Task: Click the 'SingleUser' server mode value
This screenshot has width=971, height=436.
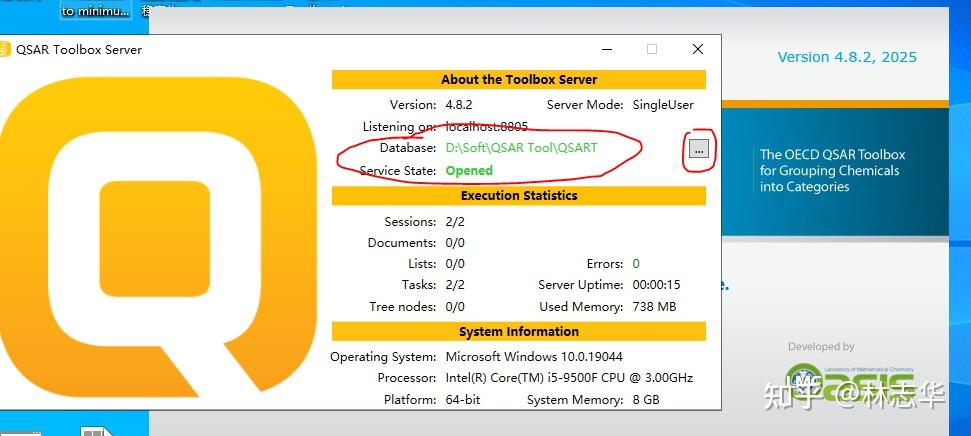Action: [663, 105]
